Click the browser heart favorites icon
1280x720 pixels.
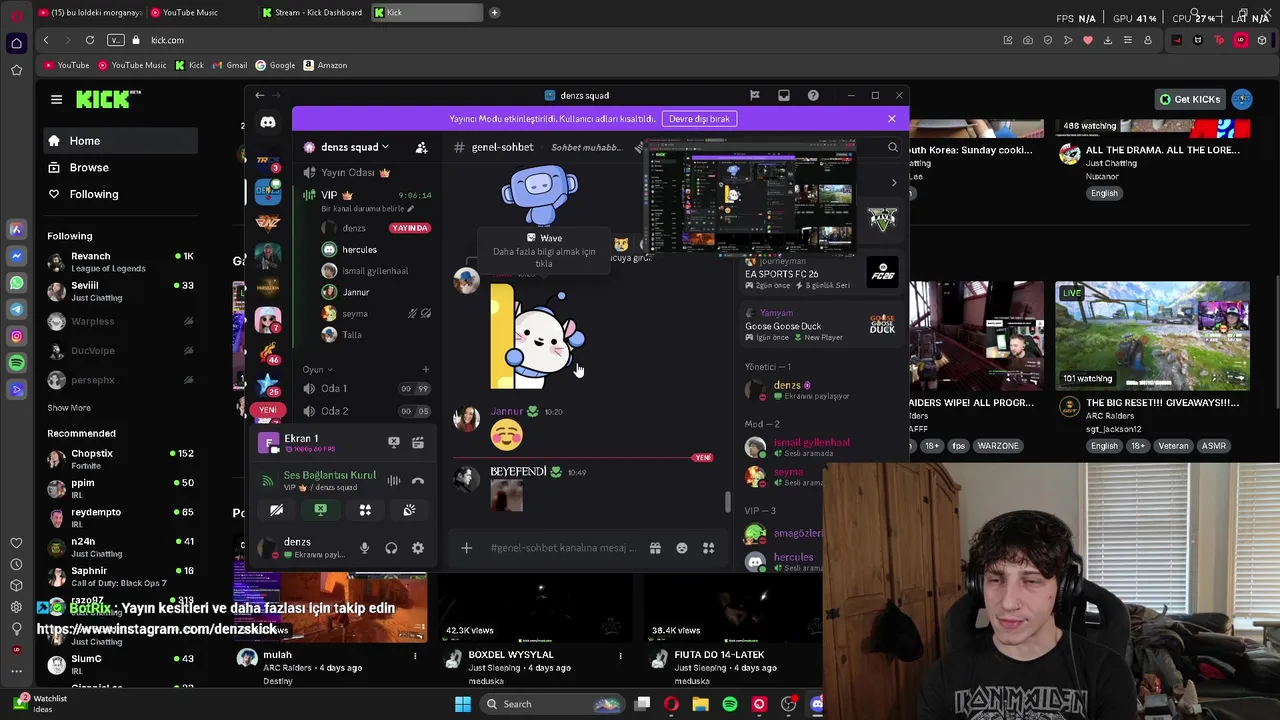pyautogui.click(x=1088, y=40)
